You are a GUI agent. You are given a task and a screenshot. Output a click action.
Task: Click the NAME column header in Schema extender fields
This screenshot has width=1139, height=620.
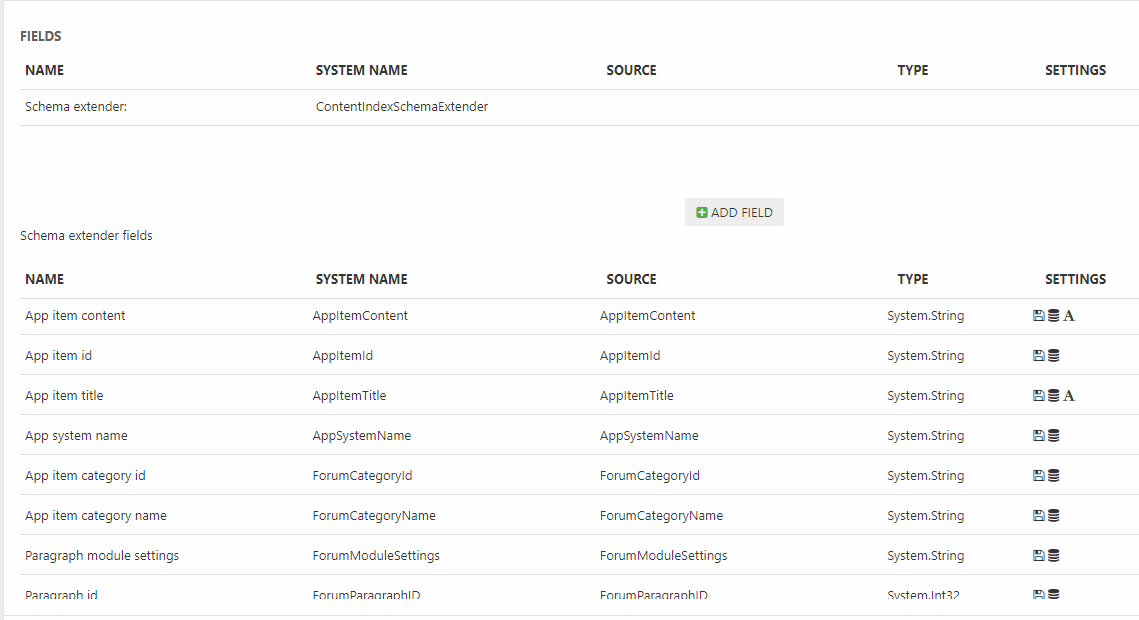click(x=44, y=279)
